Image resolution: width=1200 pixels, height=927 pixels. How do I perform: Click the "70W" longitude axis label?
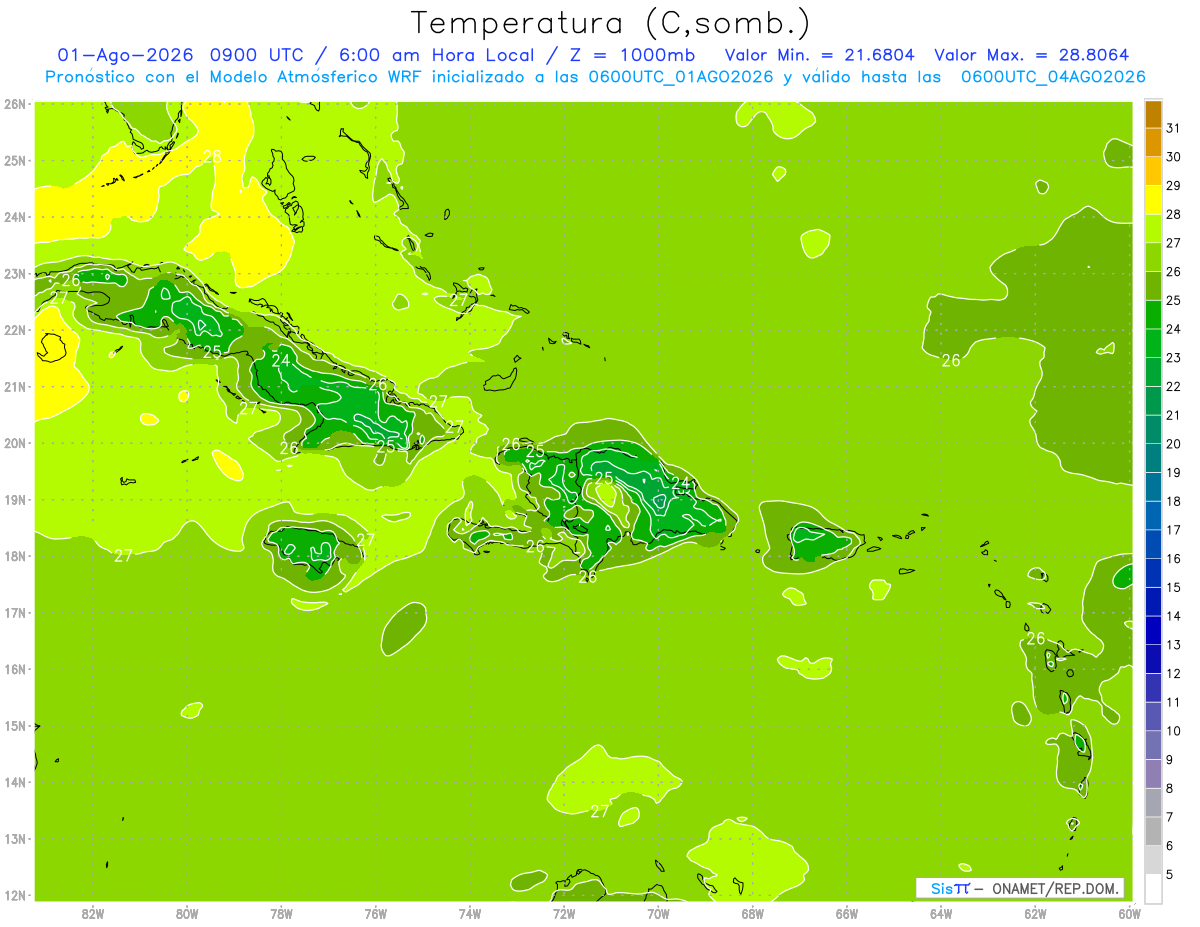(658, 913)
